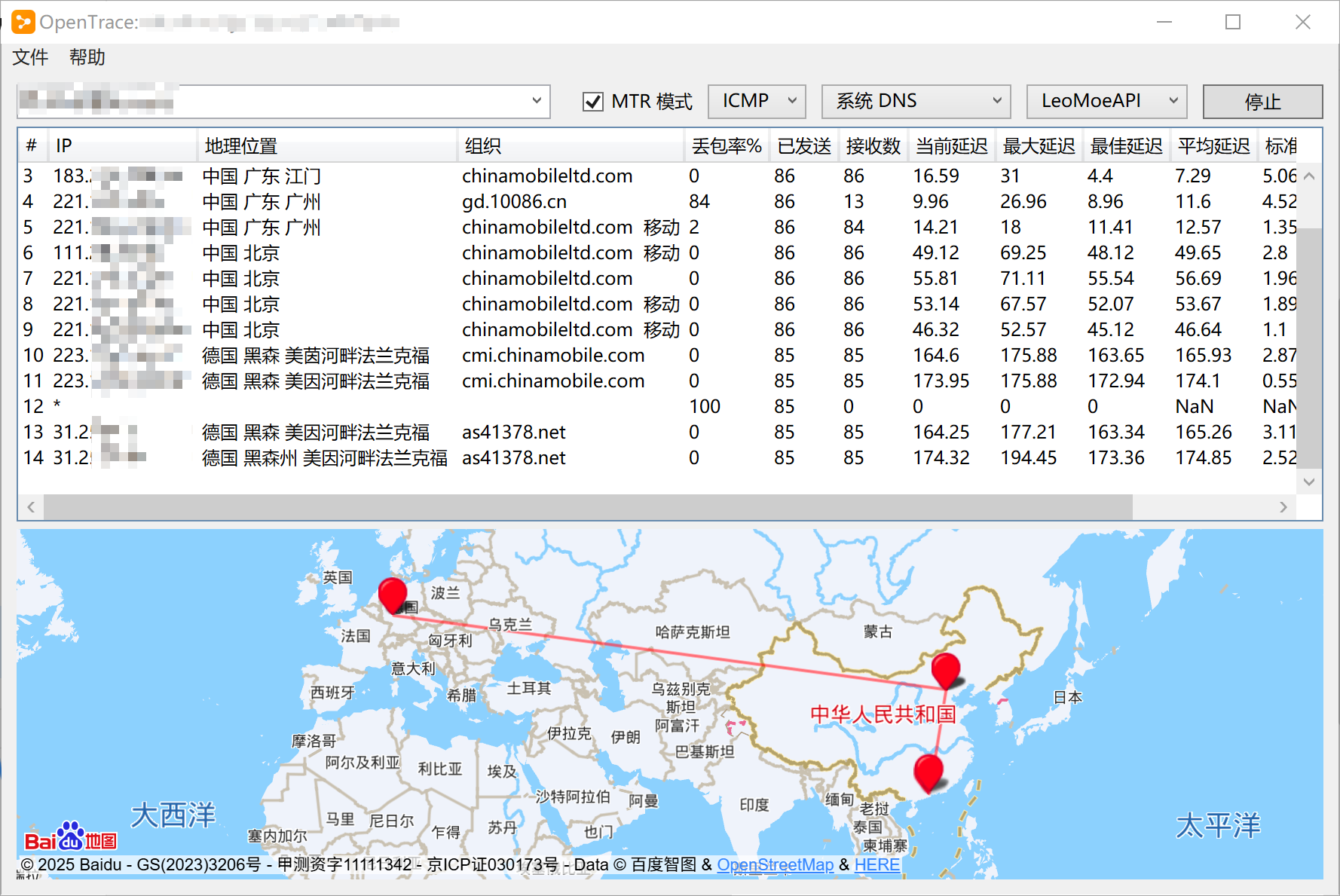Click the horizontal scrollbar thumb under the table
Viewport: 1340px width, 896px height.
(x=588, y=507)
